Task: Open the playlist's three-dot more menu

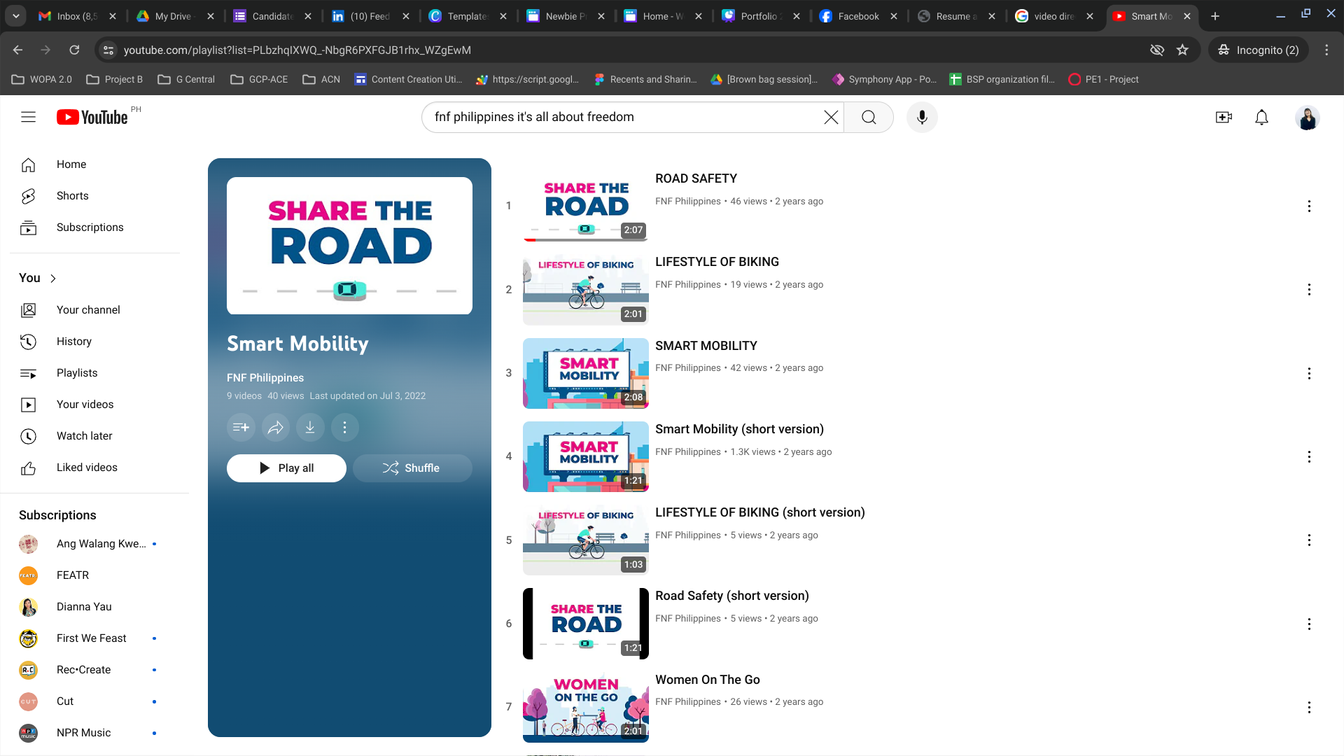Action: coord(345,428)
